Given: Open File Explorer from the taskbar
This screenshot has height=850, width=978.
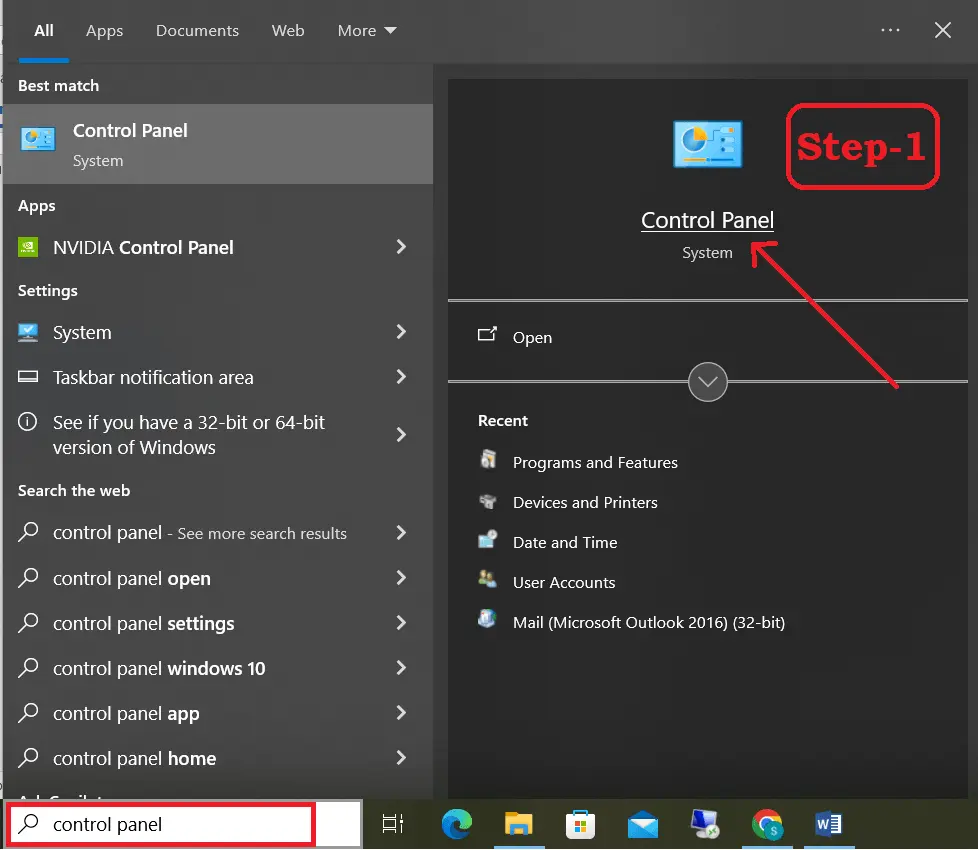Looking at the screenshot, I should click(518, 824).
